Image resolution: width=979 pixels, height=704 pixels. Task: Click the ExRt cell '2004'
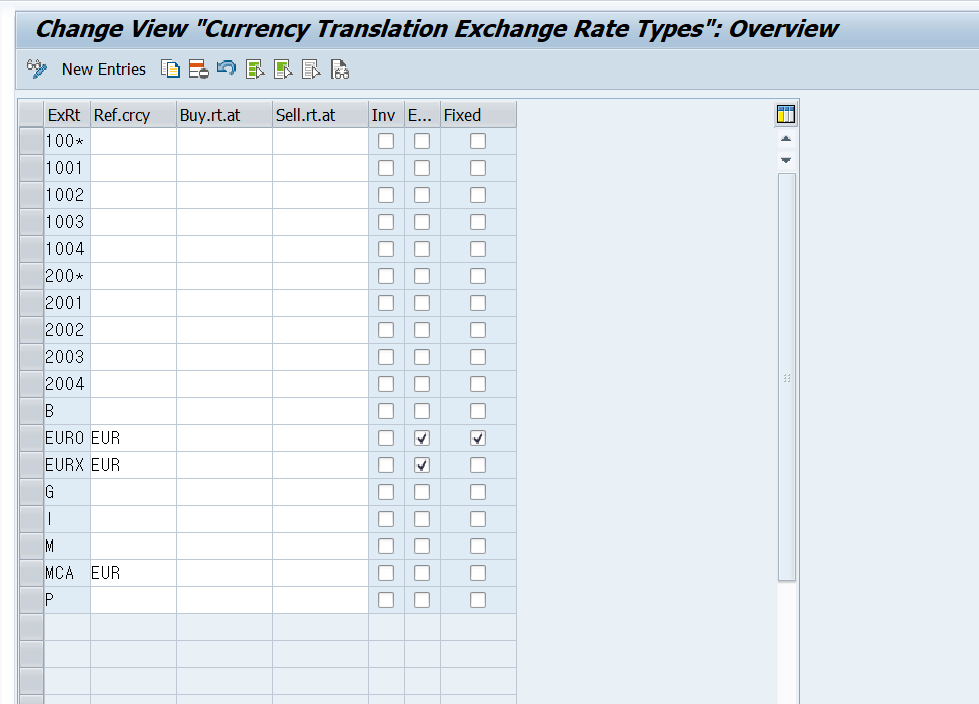coord(67,384)
